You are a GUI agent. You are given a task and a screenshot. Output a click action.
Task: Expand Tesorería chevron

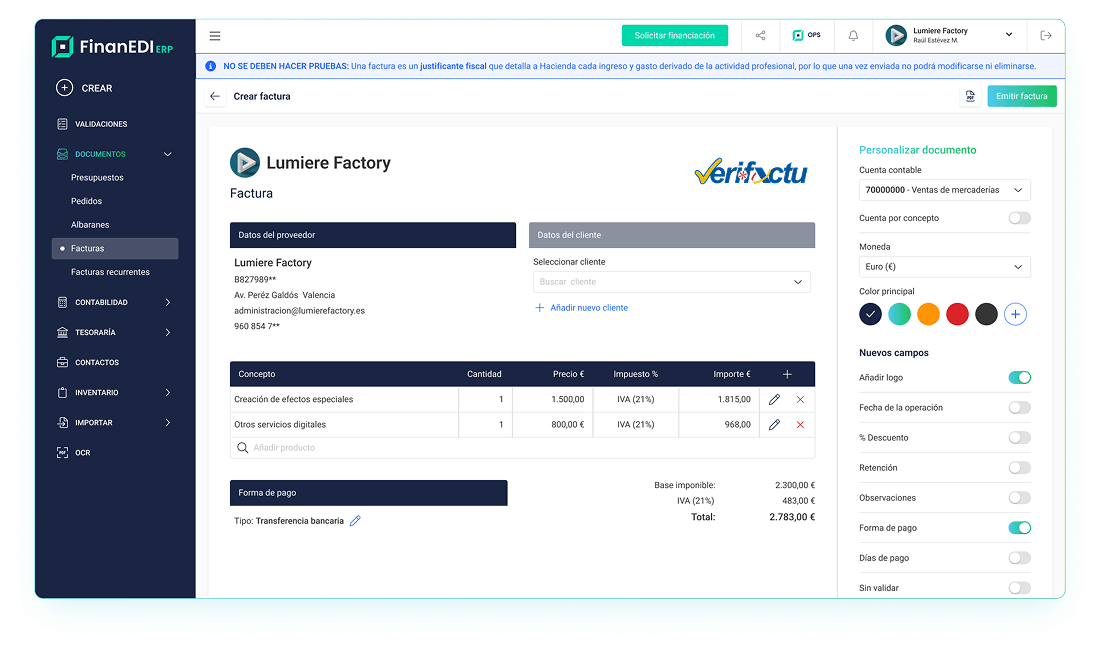[168, 332]
